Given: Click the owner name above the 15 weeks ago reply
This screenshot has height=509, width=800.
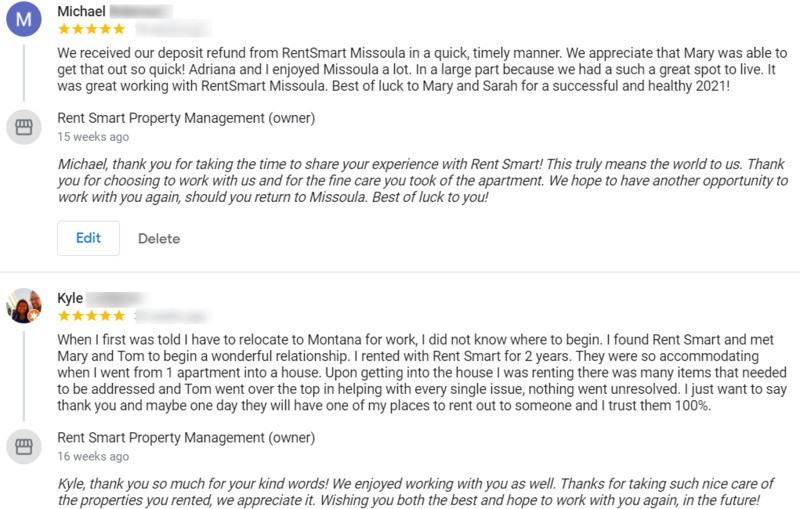Looking at the screenshot, I should point(186,118).
